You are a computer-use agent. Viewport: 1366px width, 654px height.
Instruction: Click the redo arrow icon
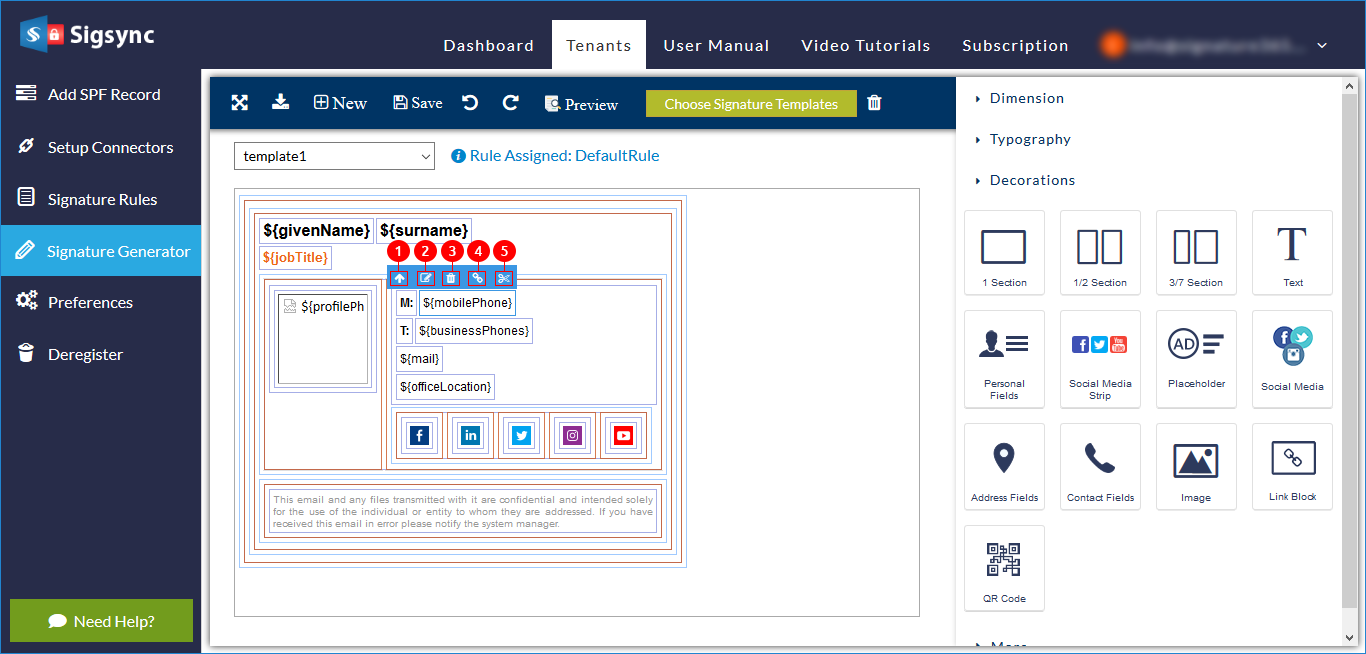(x=510, y=103)
